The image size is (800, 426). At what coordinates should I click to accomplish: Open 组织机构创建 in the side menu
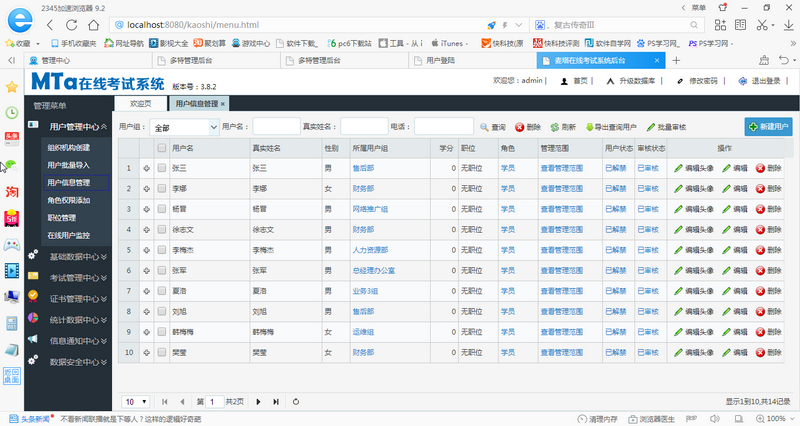click(x=69, y=147)
